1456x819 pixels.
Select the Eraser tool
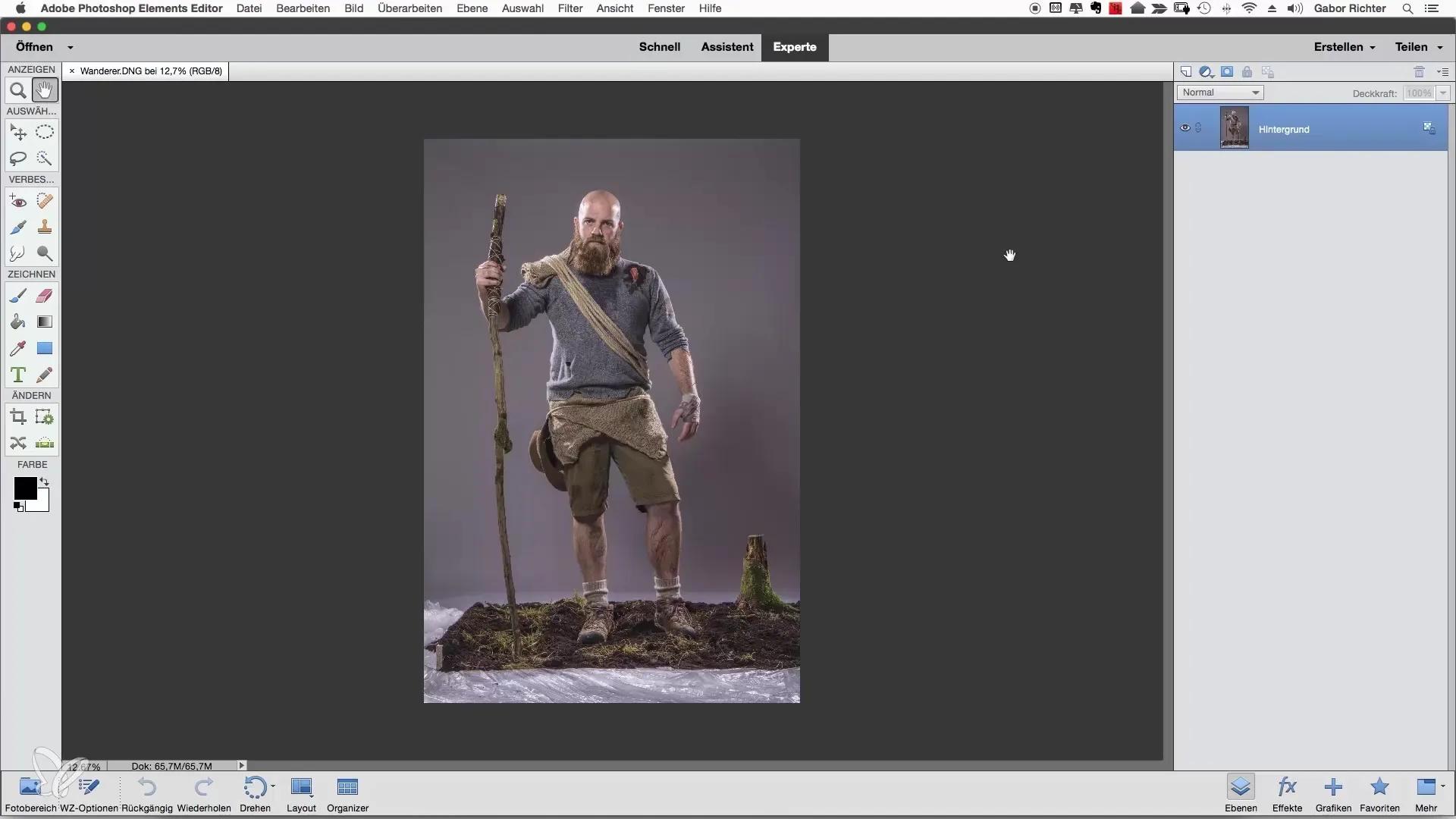[45, 296]
